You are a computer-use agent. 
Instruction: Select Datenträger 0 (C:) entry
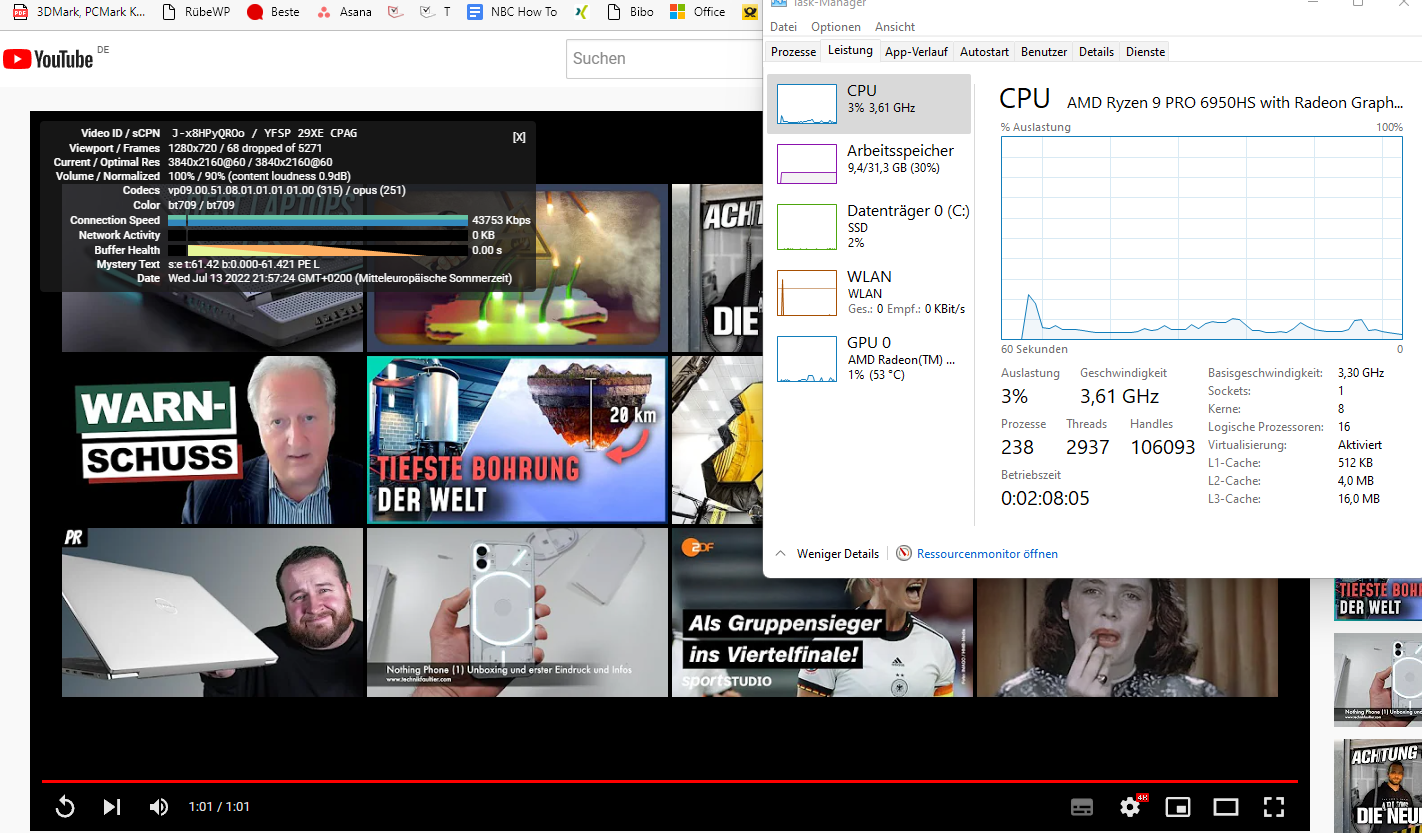pyautogui.click(x=869, y=226)
